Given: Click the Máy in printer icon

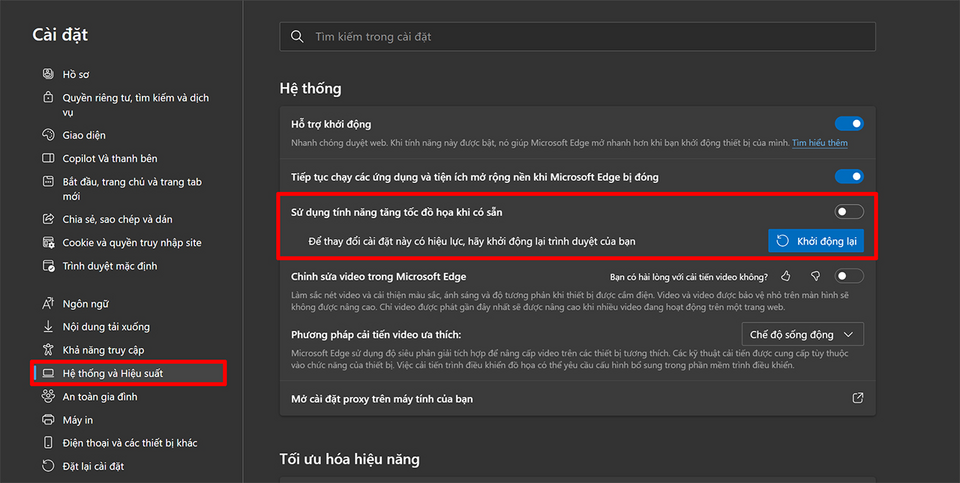Looking at the screenshot, I should click(x=48, y=420).
